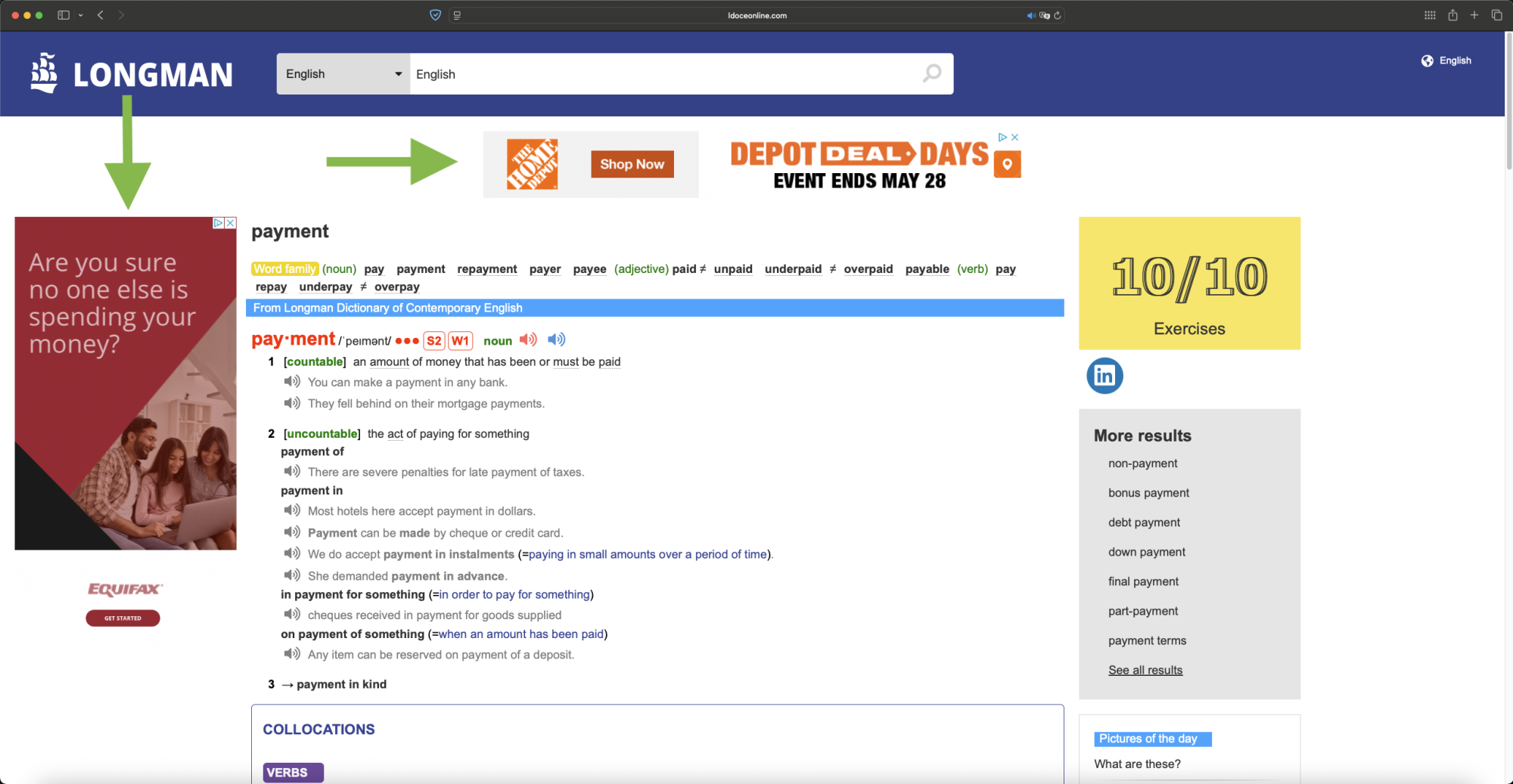Open the down payment entry
This screenshot has width=1513, height=784.
(x=1146, y=552)
